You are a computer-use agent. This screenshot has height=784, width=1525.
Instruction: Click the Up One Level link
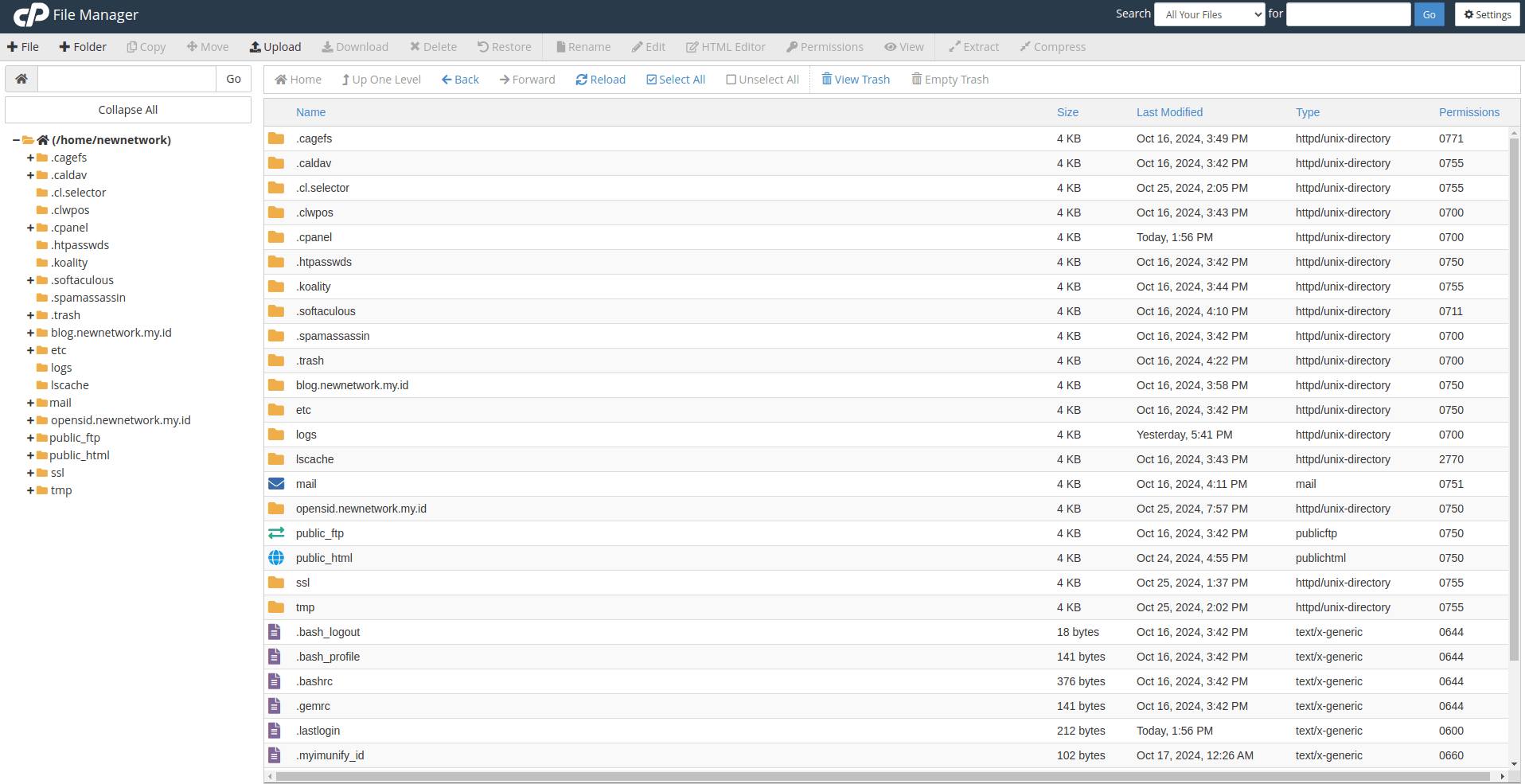[380, 79]
